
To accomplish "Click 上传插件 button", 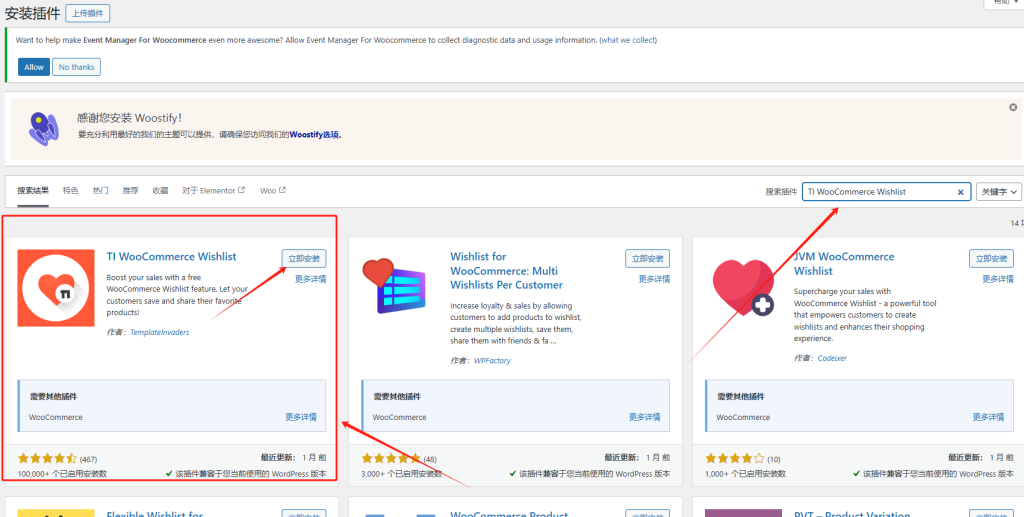I will [88, 14].
